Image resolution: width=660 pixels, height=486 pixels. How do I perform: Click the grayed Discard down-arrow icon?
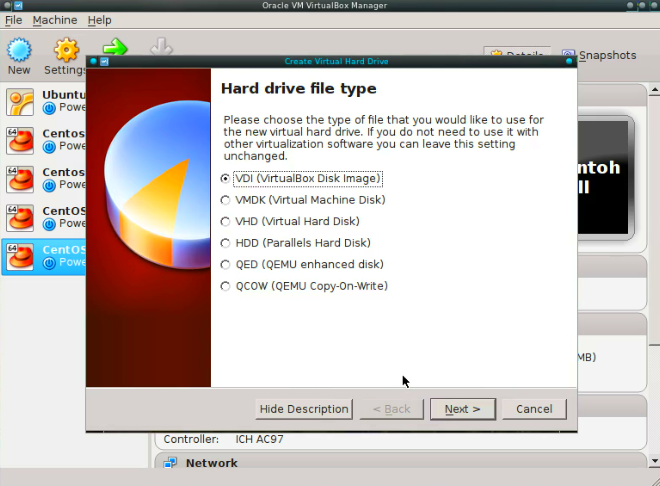point(162,46)
